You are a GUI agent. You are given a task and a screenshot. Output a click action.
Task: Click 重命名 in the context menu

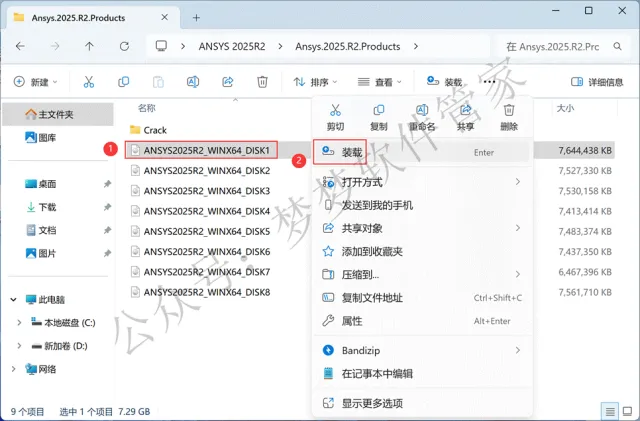click(x=422, y=117)
